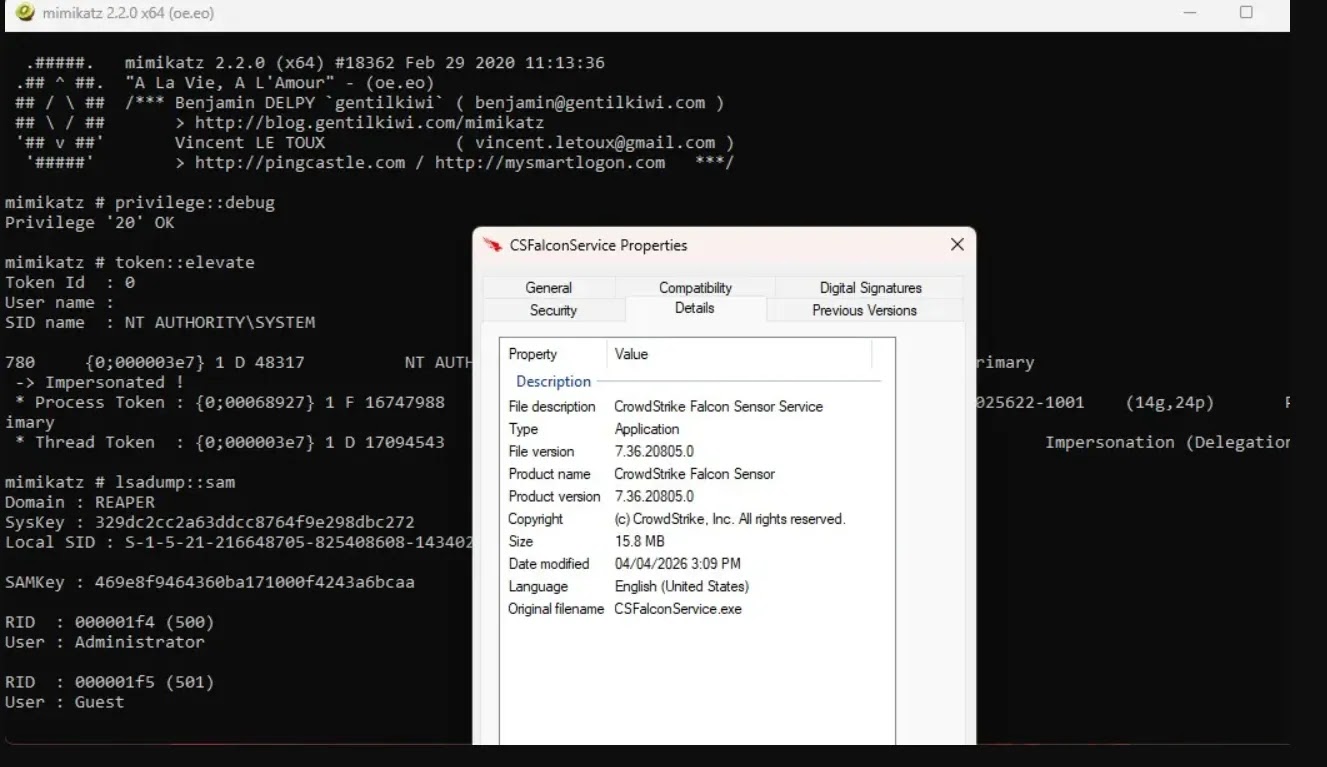This screenshot has height=767, width=1327.
Task: Select the Product name label
Action: click(x=549, y=474)
